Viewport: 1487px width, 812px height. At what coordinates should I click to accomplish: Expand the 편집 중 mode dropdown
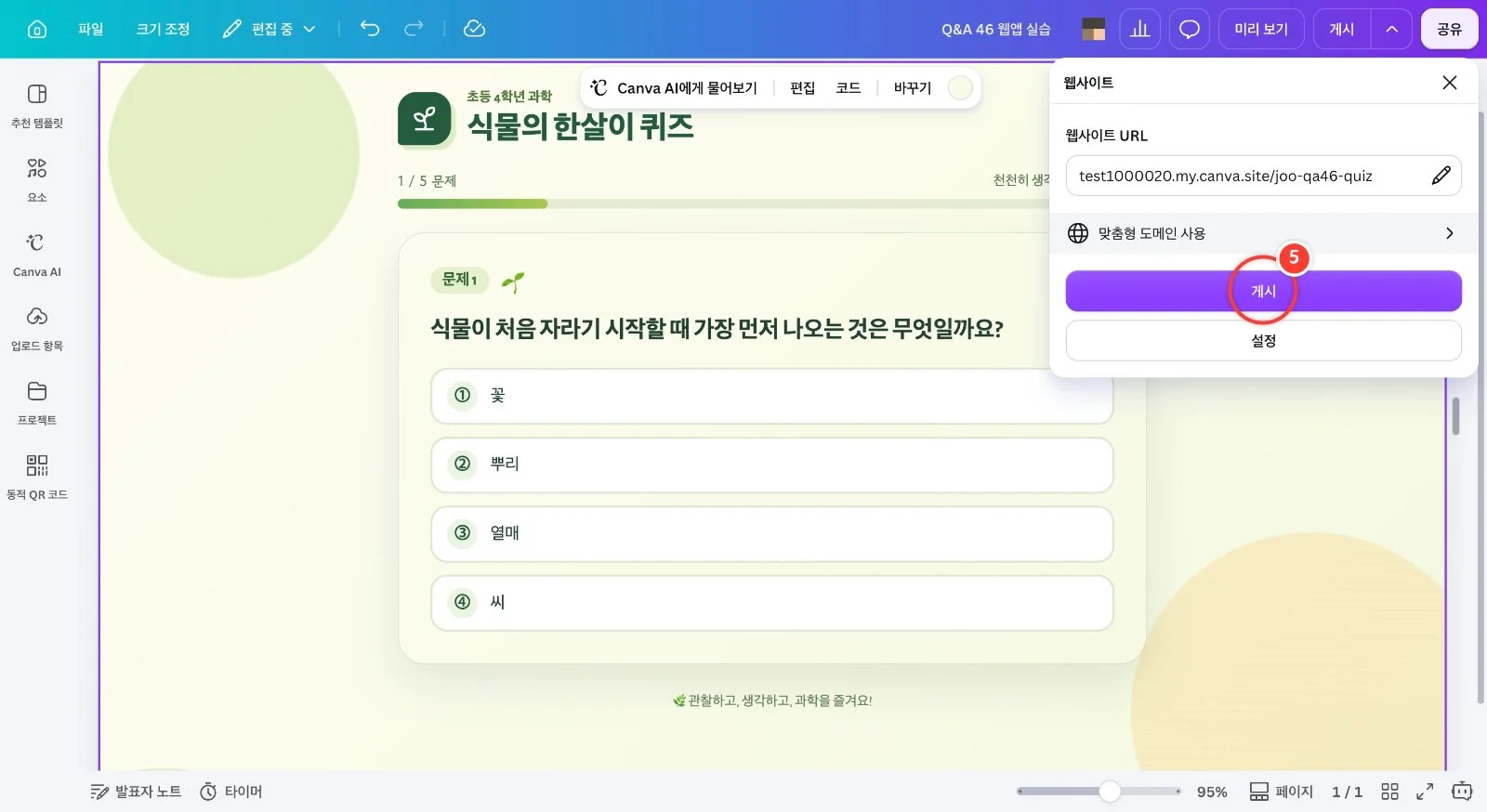point(270,29)
